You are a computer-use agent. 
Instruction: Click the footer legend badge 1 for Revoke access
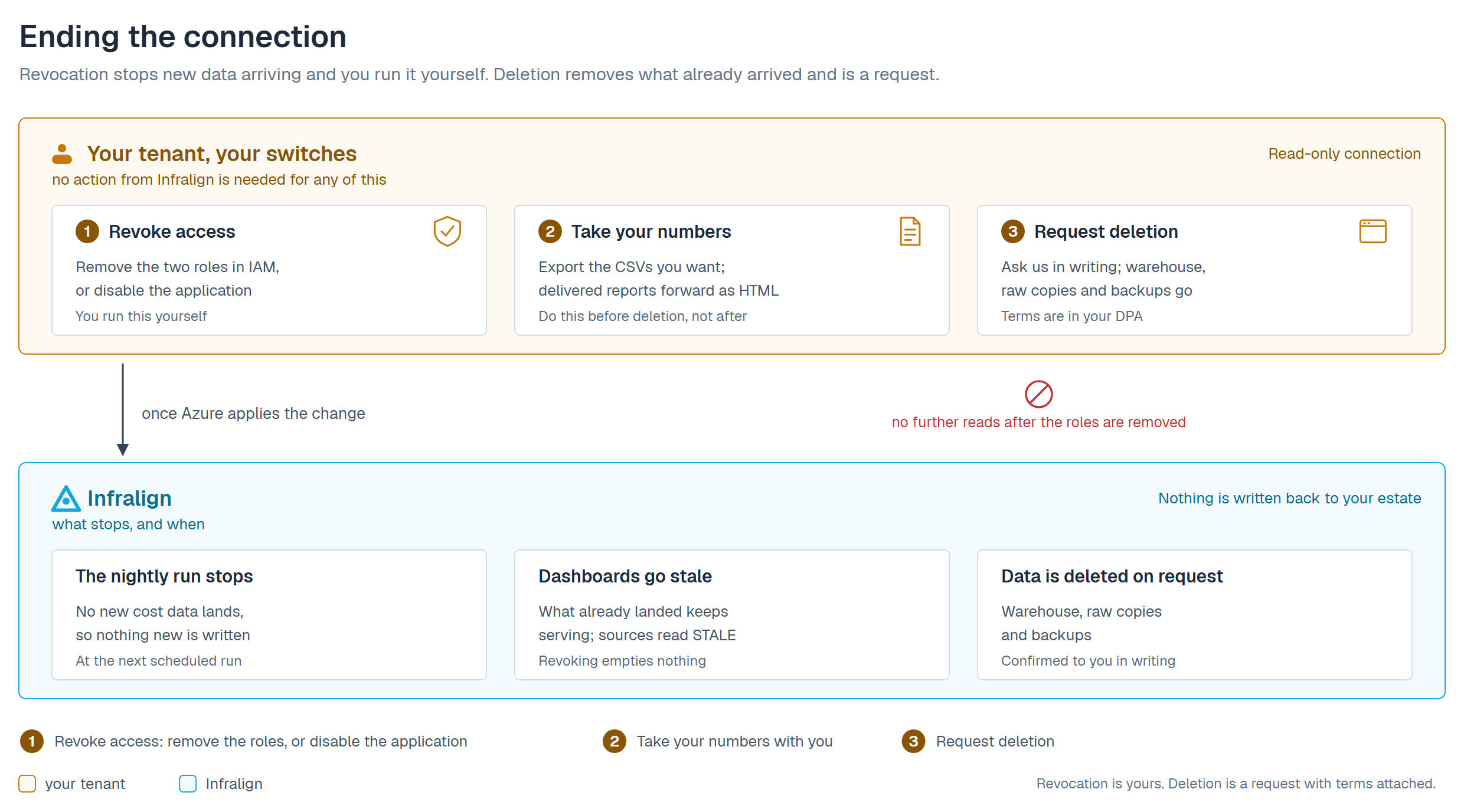point(32,741)
